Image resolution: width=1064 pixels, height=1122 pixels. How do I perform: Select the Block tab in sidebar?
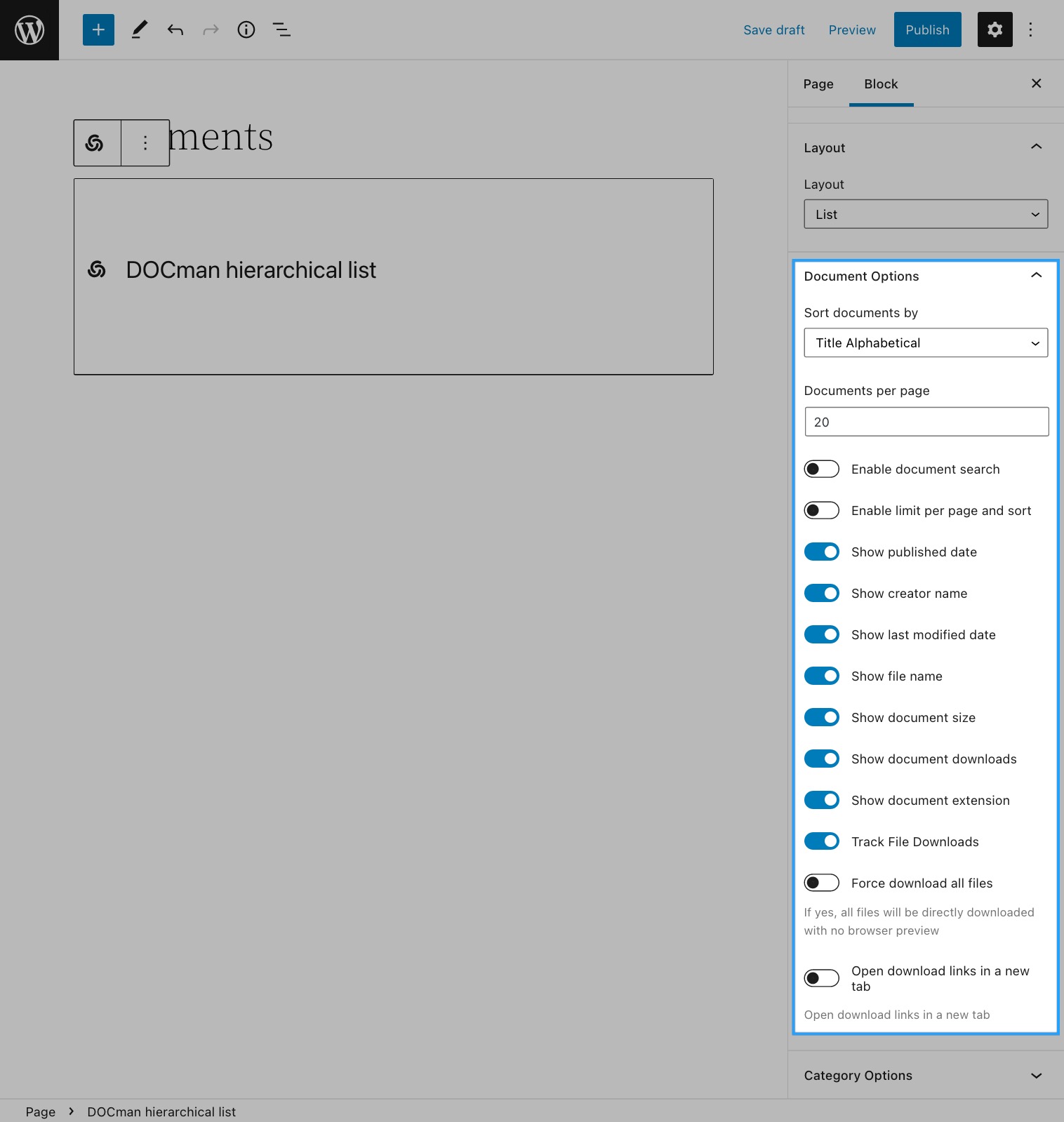point(881,84)
